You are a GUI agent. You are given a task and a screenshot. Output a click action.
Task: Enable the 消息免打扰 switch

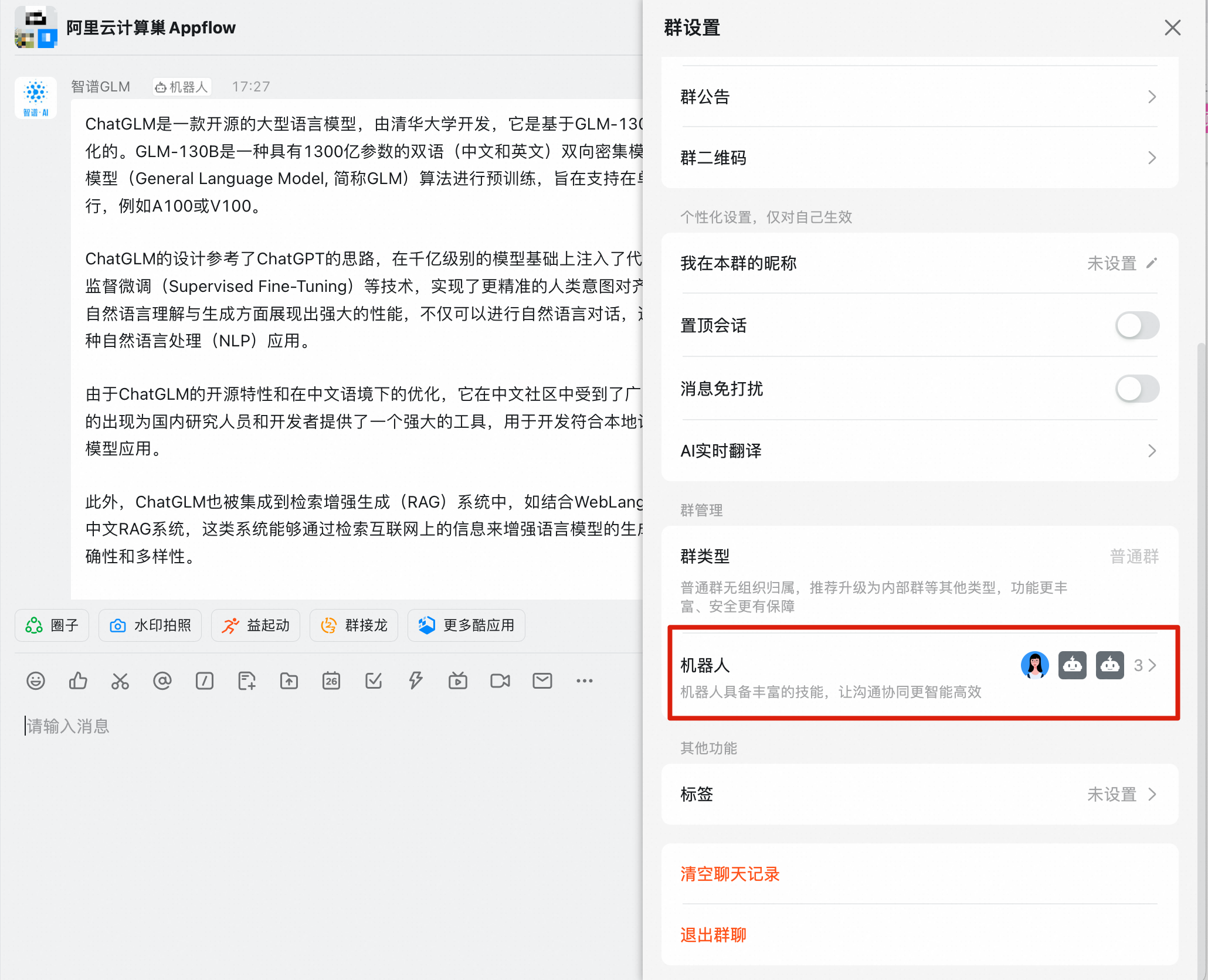tap(1136, 389)
